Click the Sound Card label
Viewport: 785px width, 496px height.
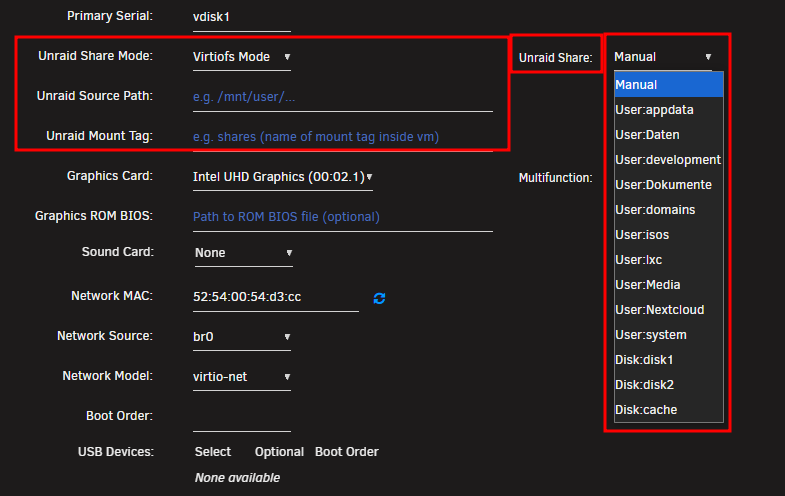click(118, 251)
